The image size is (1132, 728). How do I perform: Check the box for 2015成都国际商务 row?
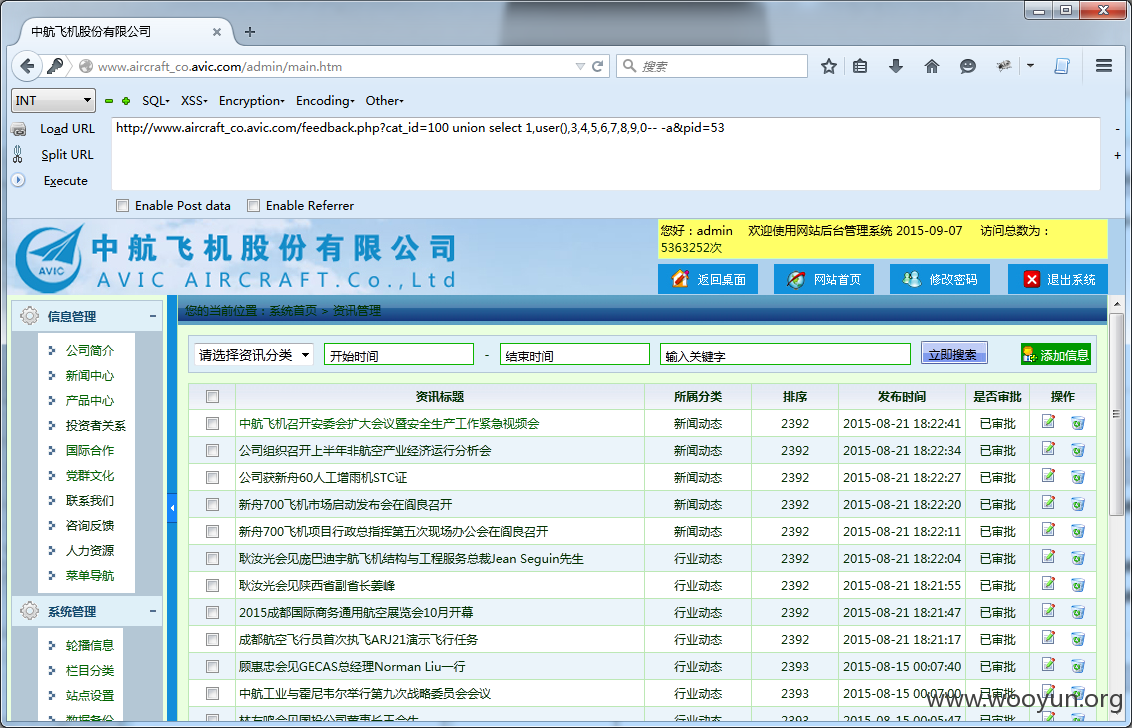click(x=212, y=612)
